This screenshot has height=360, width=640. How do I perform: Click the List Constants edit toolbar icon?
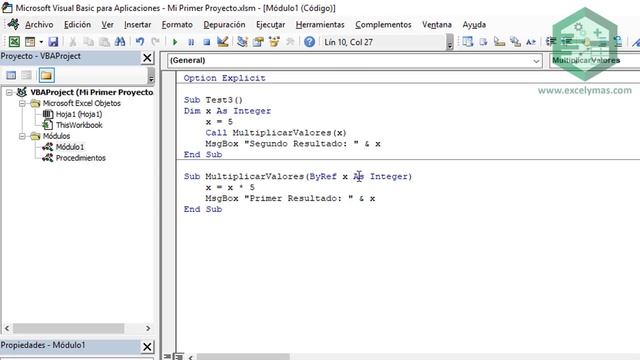(x=484, y=42)
